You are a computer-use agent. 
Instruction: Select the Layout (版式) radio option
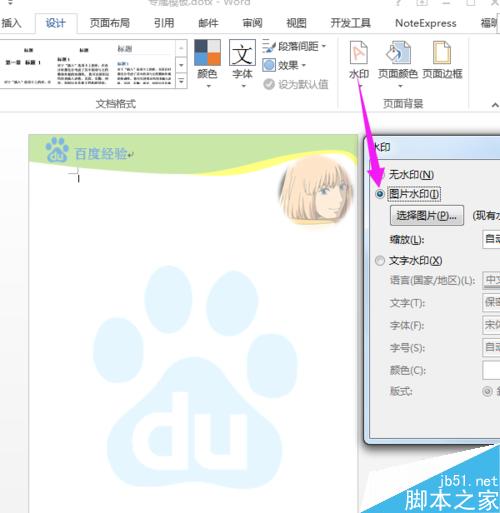[487, 391]
